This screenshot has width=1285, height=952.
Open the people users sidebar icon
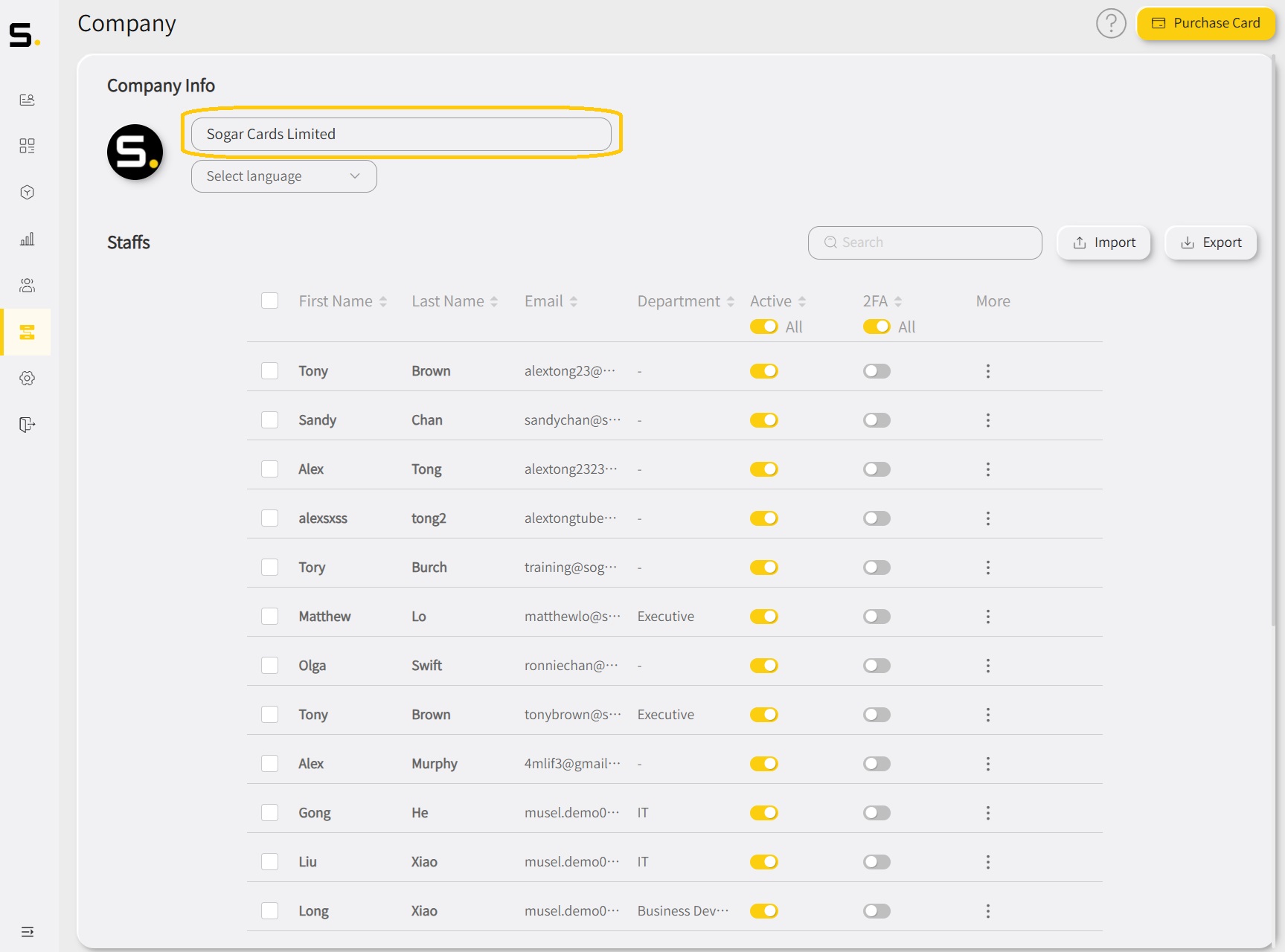(x=28, y=285)
